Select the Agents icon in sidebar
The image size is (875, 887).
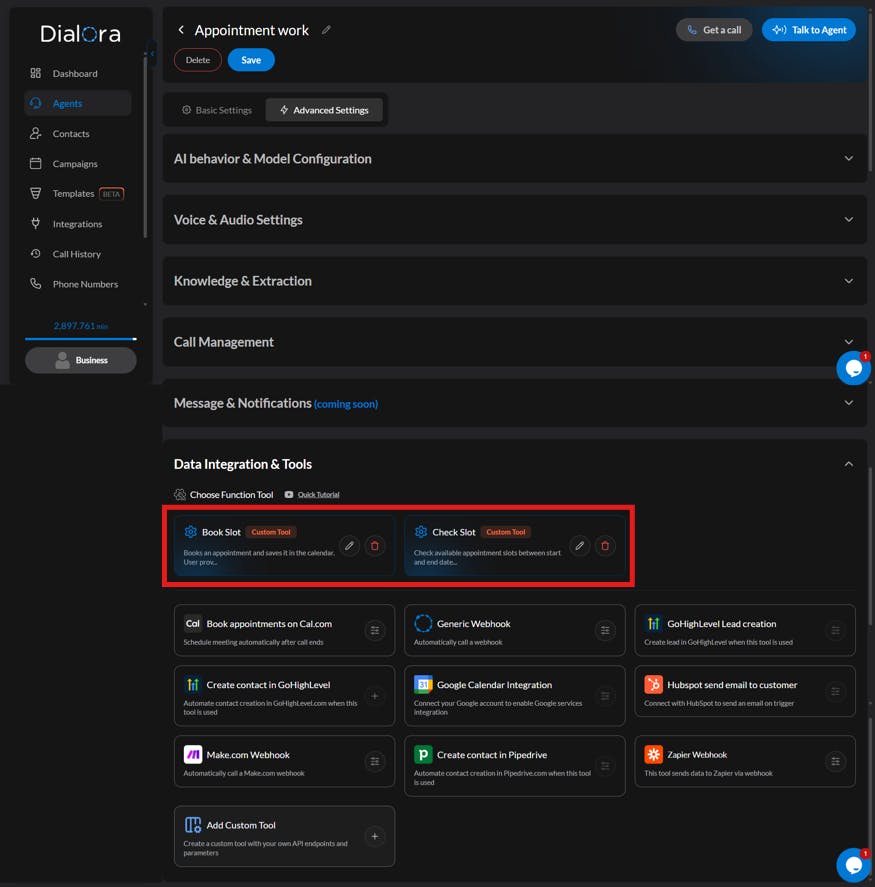pos(38,103)
